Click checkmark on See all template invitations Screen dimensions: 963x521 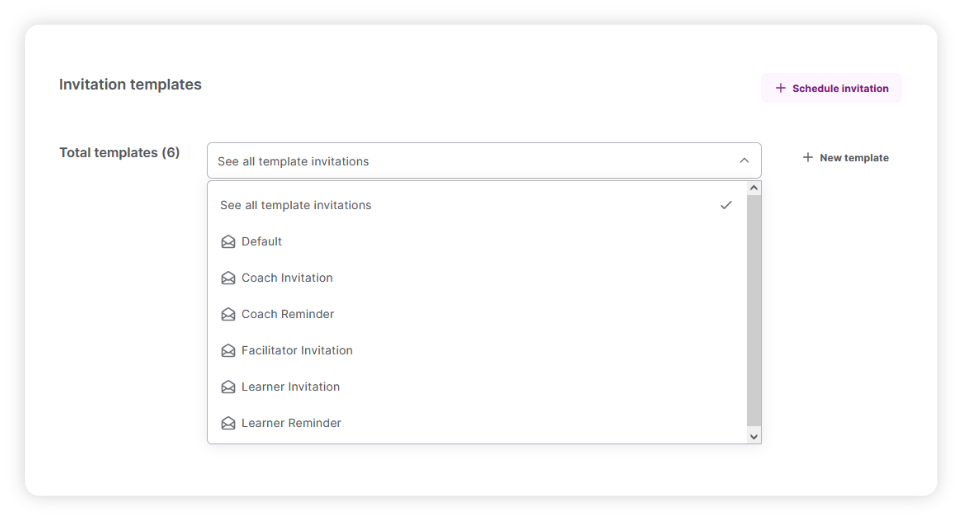(x=726, y=205)
